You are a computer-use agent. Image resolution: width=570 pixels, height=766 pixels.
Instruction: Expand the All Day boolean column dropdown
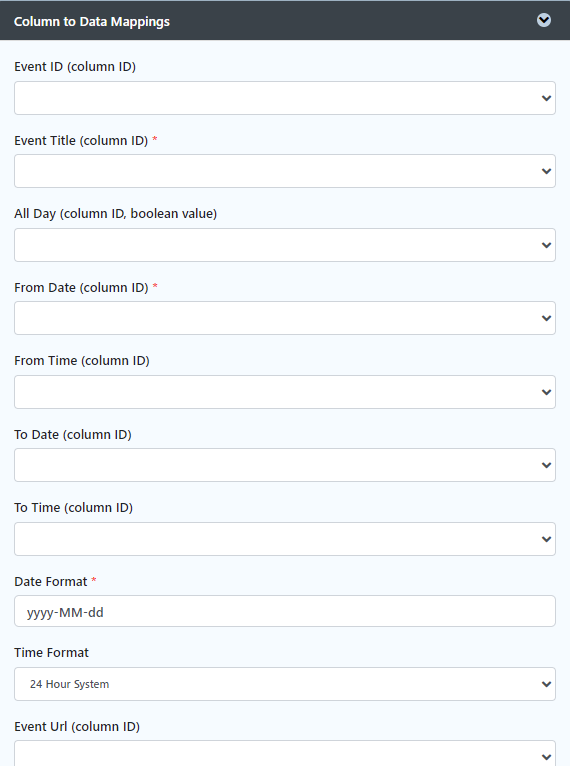tap(285, 245)
